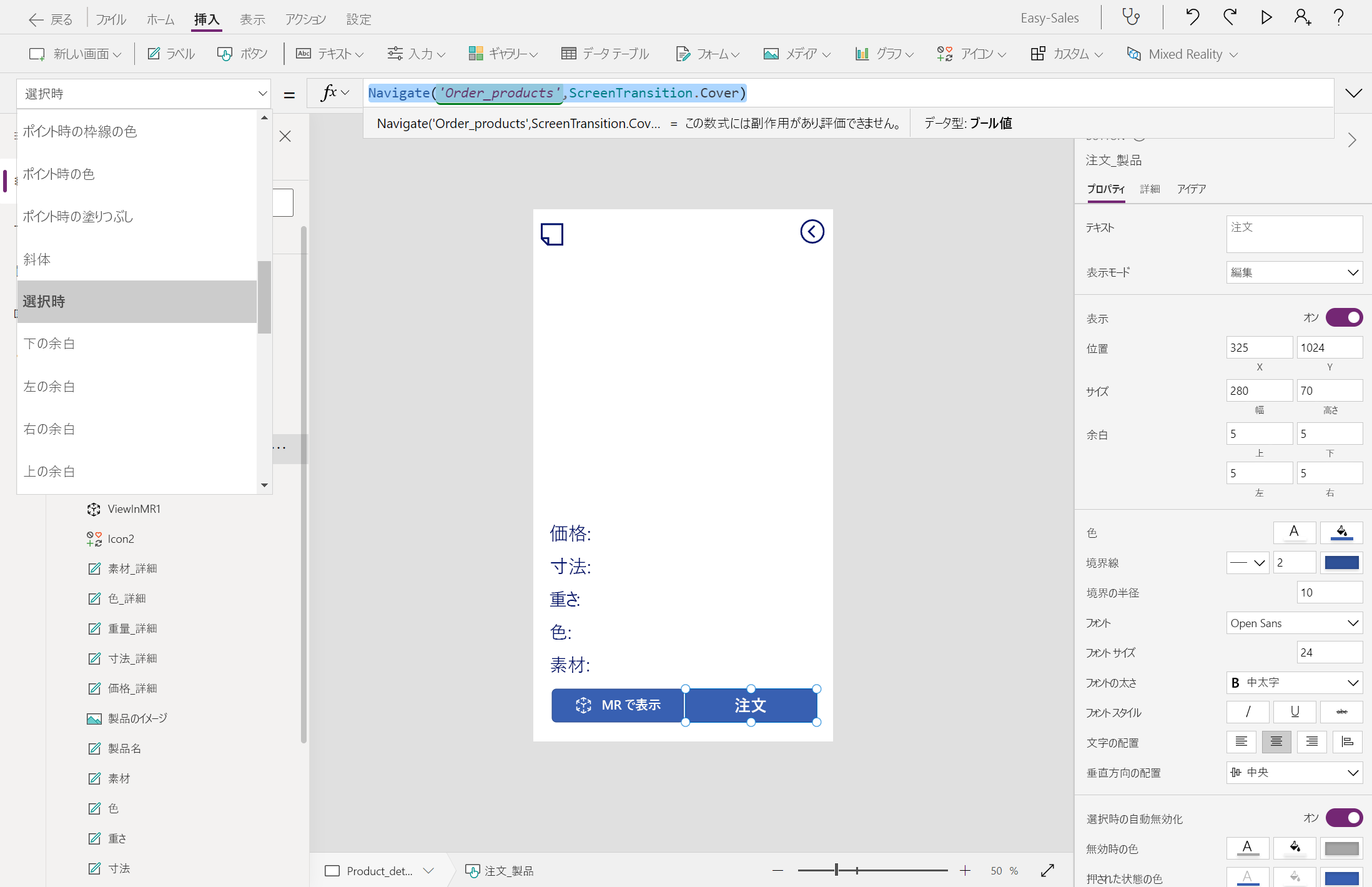This screenshot has width=1372, height=887.
Task: Open the 入力 insert dropdown
Action: 416,54
